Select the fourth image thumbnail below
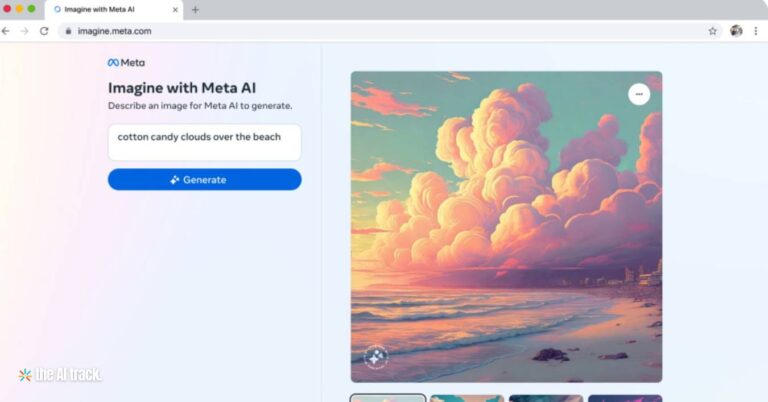The height and width of the screenshot is (402, 768). tap(625, 398)
